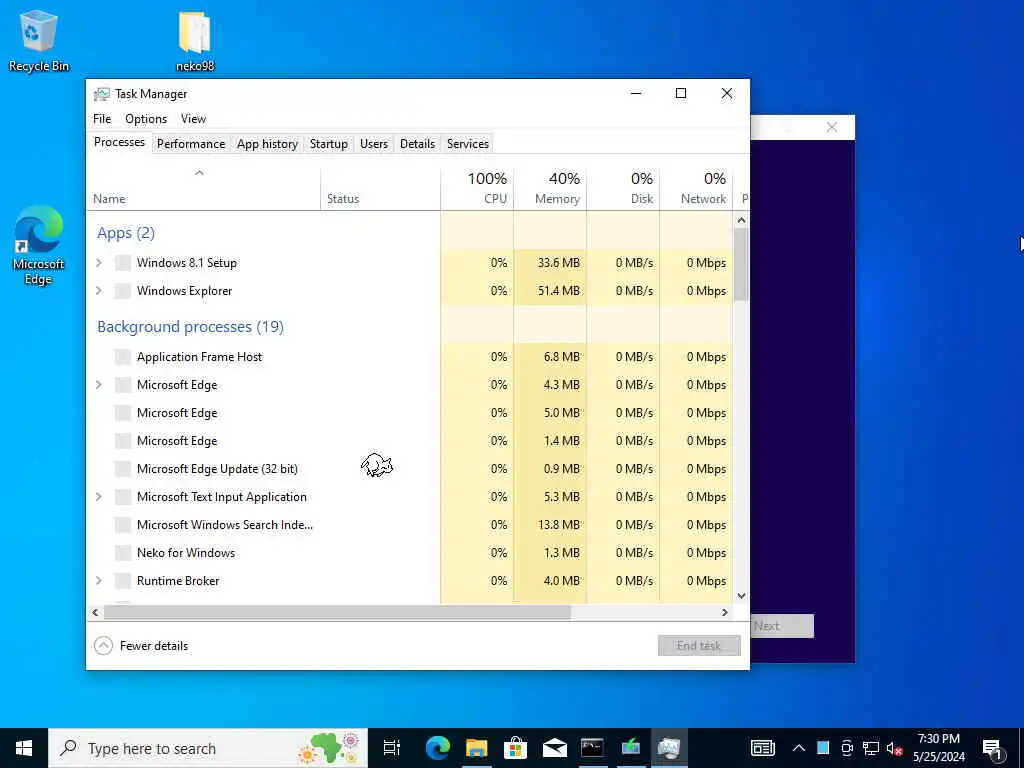Open the Options menu
Viewport: 1024px width, 768px height.
[x=146, y=119]
